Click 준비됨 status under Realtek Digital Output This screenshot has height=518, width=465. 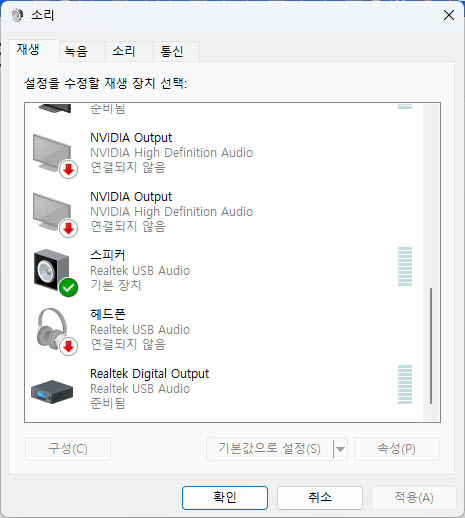point(108,403)
